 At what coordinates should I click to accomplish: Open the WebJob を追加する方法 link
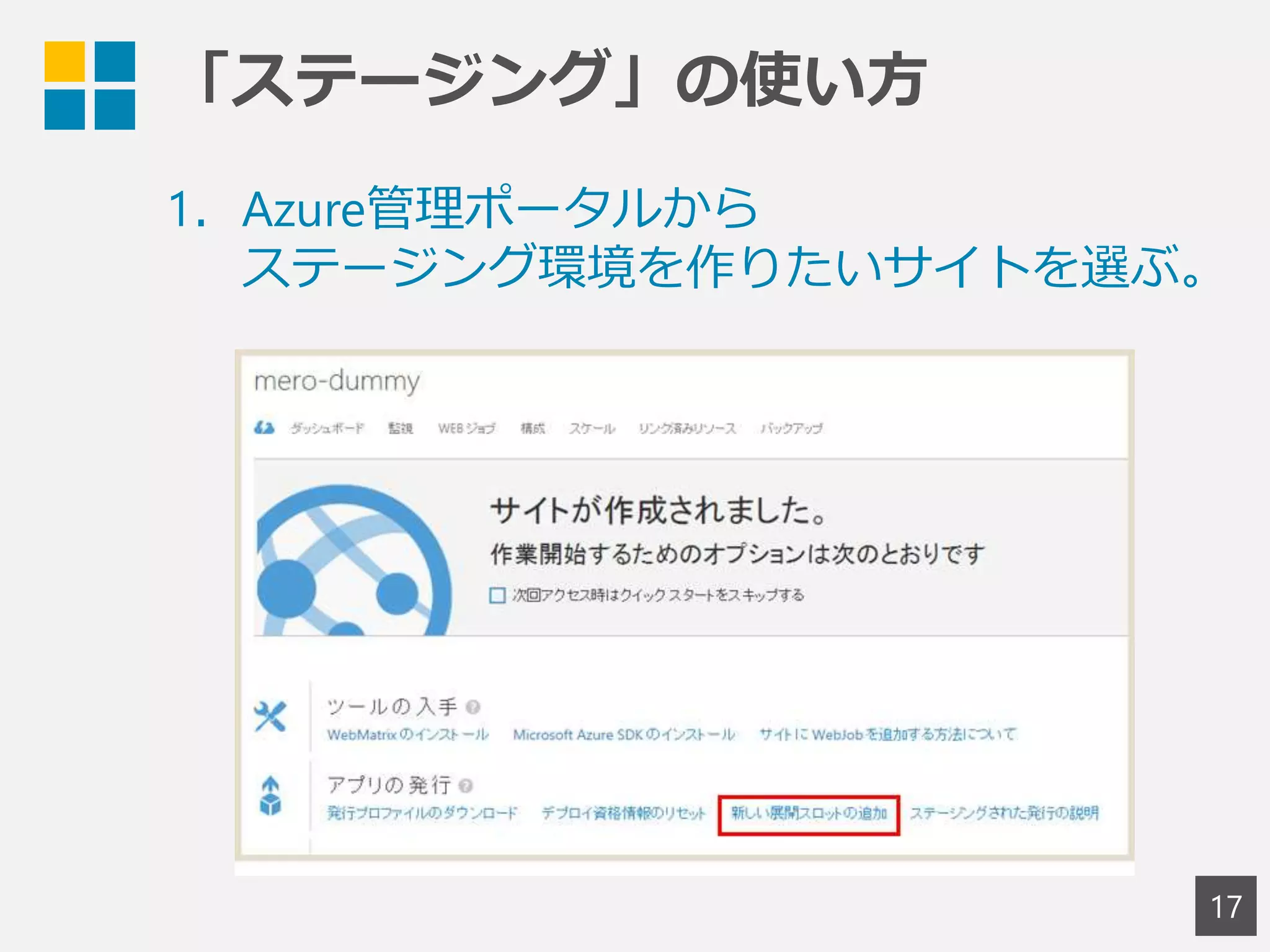coord(888,734)
